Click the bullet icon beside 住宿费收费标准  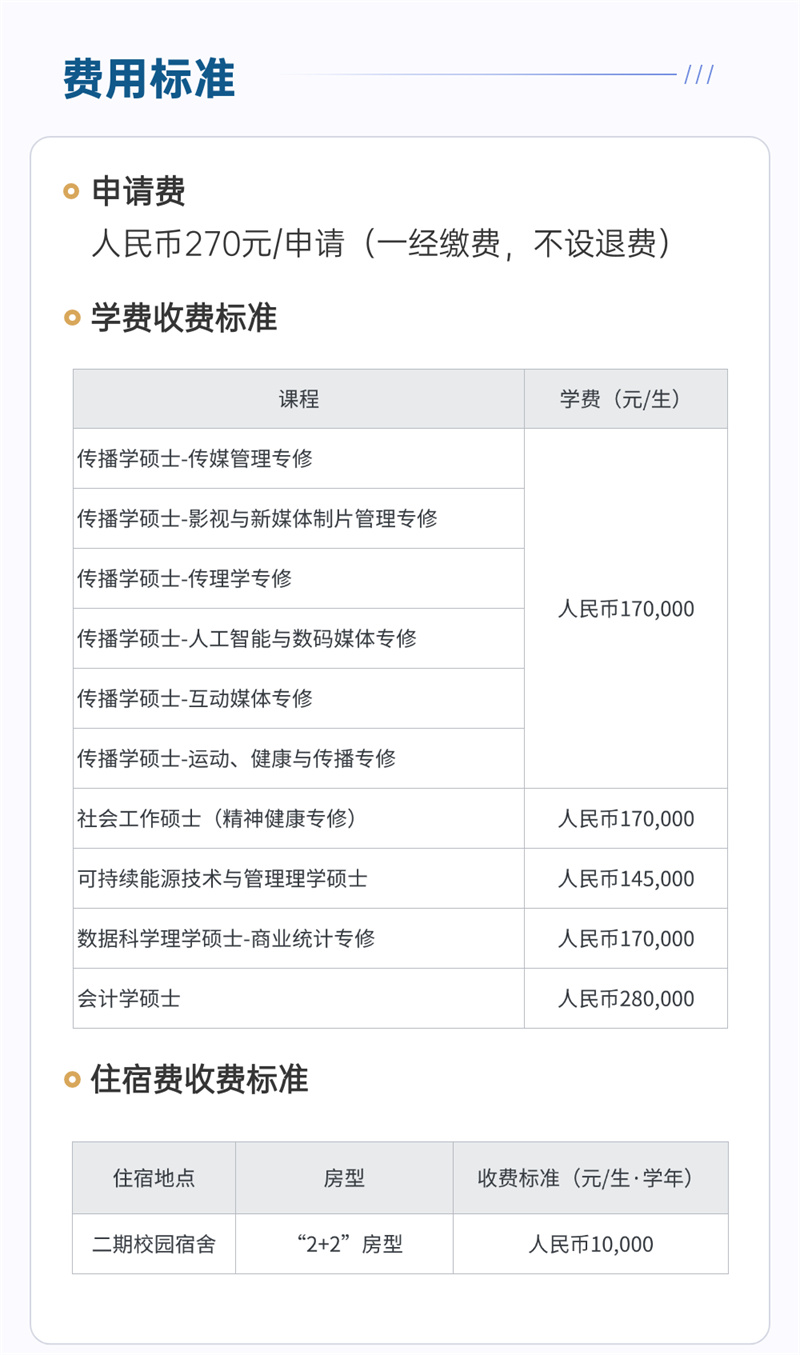71,1078
